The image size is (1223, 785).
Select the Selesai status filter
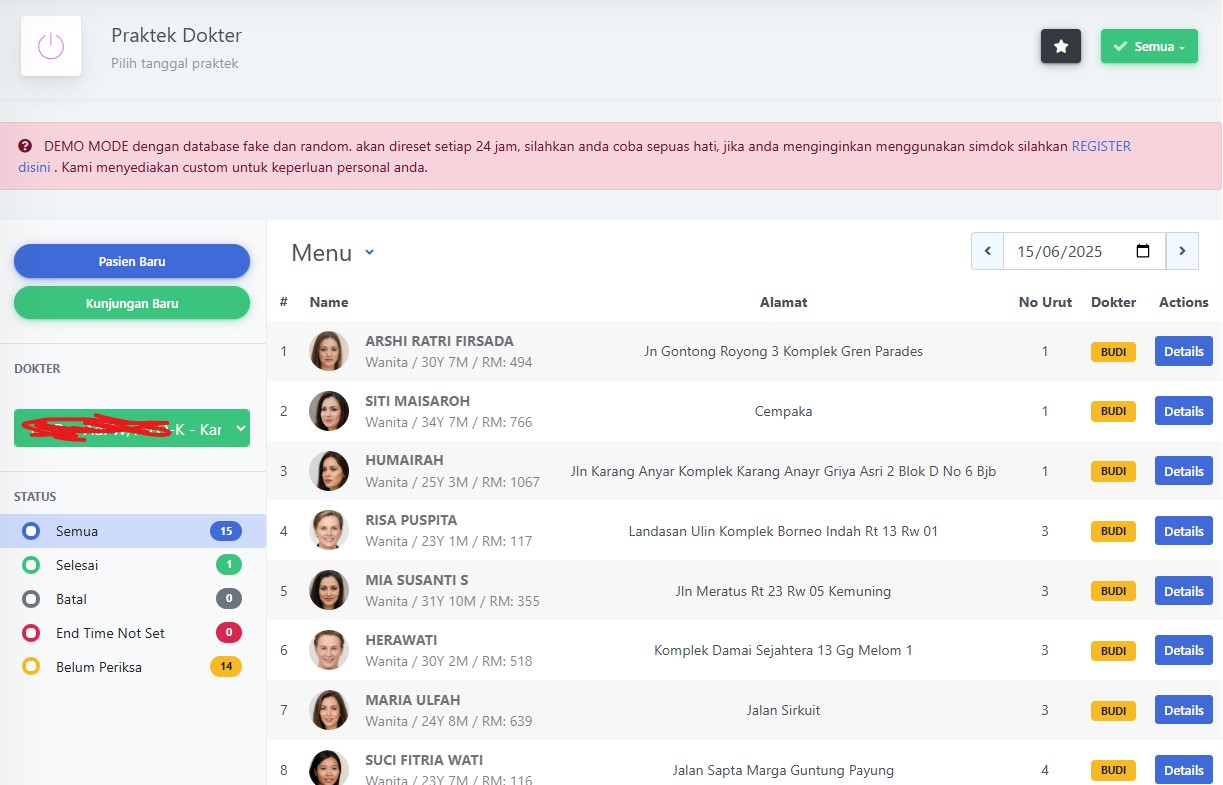[77, 565]
